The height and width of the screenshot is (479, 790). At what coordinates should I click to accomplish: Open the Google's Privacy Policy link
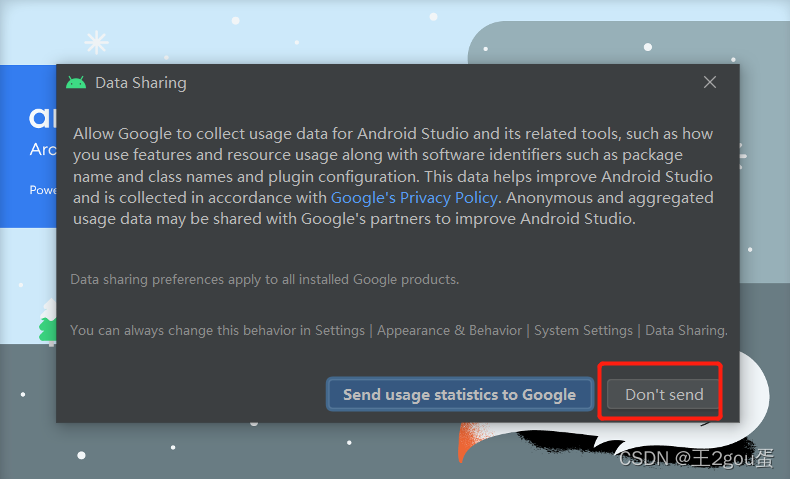pyautogui.click(x=414, y=197)
